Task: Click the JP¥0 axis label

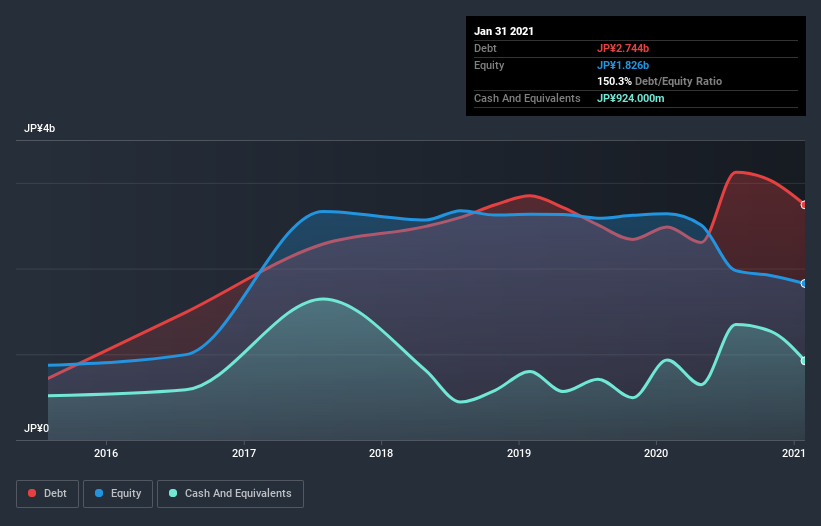Action: 36,428
